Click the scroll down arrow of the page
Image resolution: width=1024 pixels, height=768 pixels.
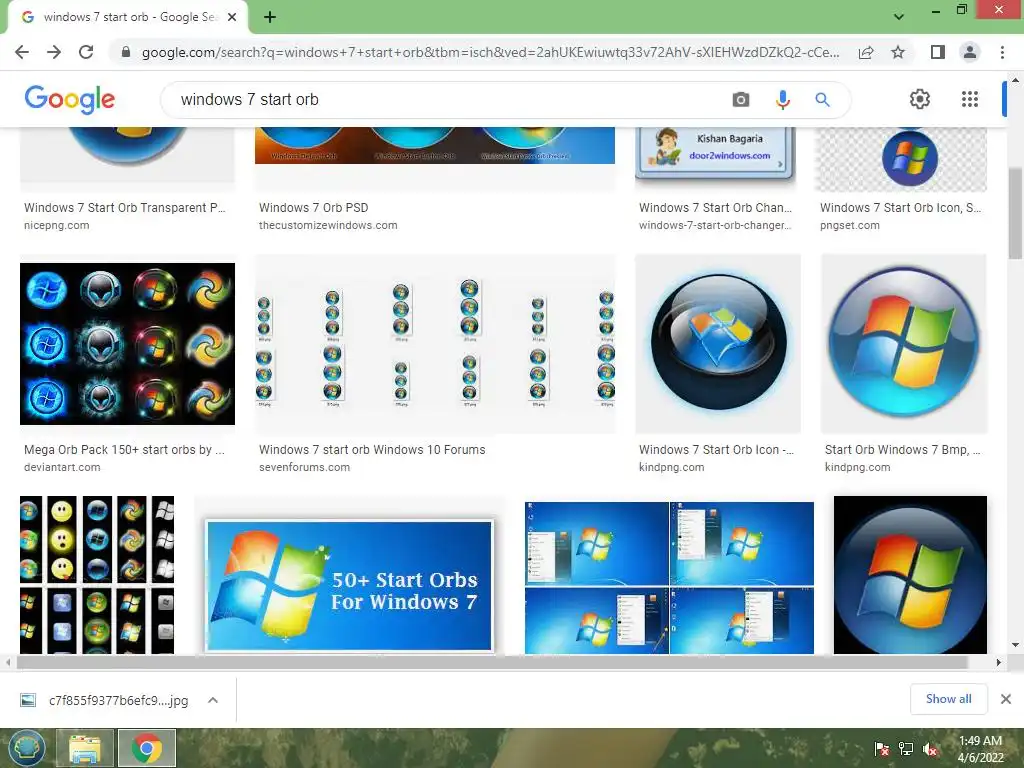click(x=1015, y=645)
